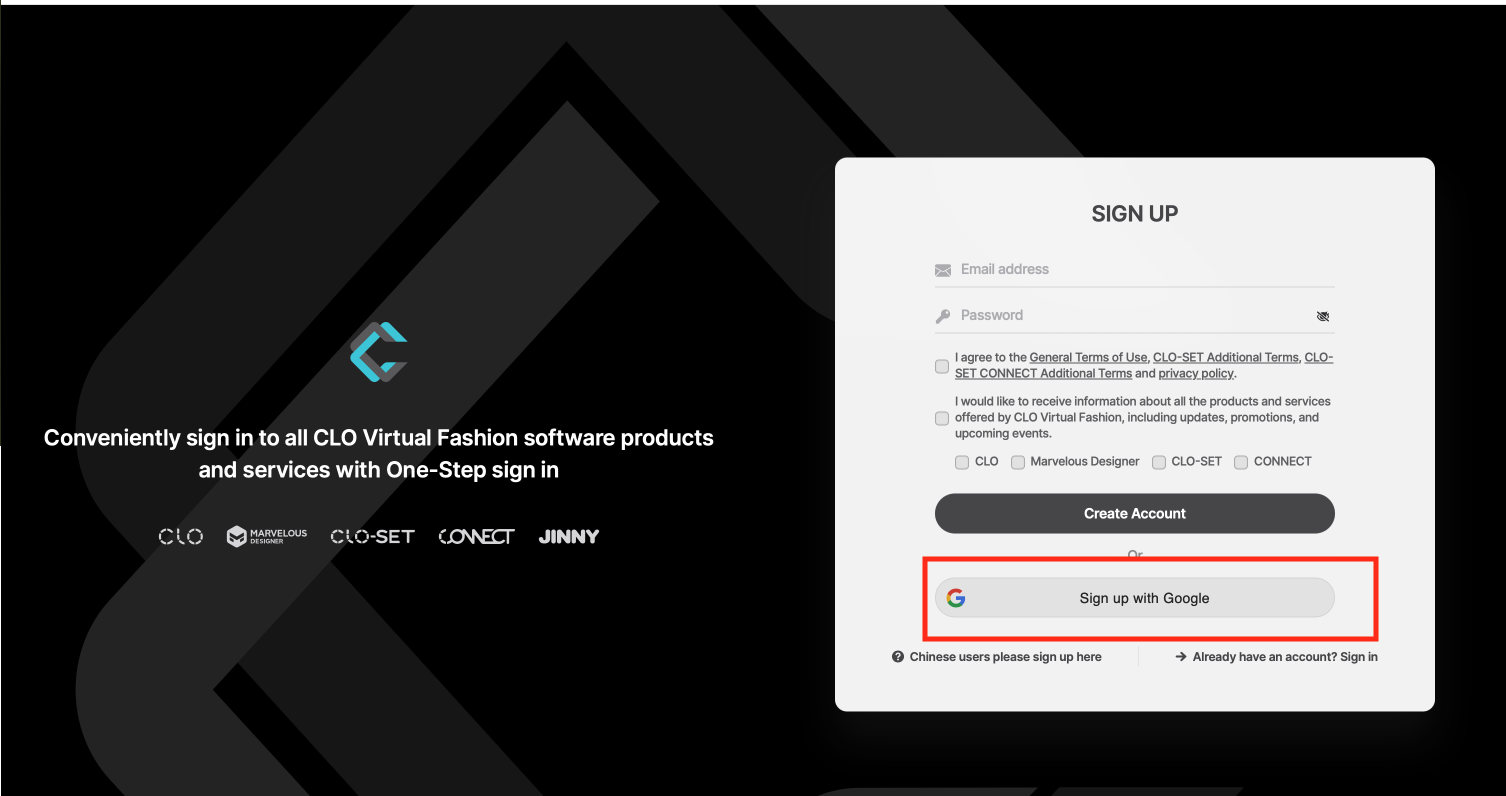Viewport: 1506px width, 796px height.
Task: Focus the Email address field
Action: point(1135,269)
